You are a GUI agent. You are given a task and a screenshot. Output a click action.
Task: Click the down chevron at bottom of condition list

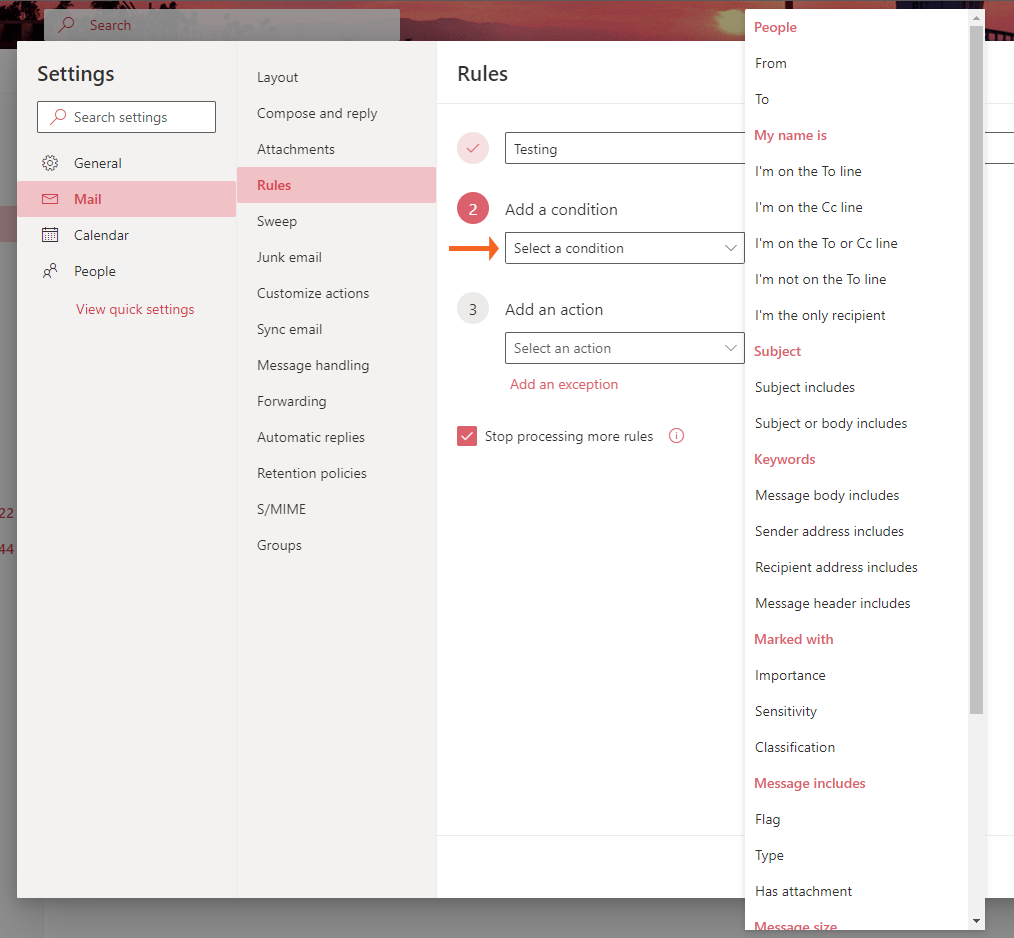click(976, 920)
